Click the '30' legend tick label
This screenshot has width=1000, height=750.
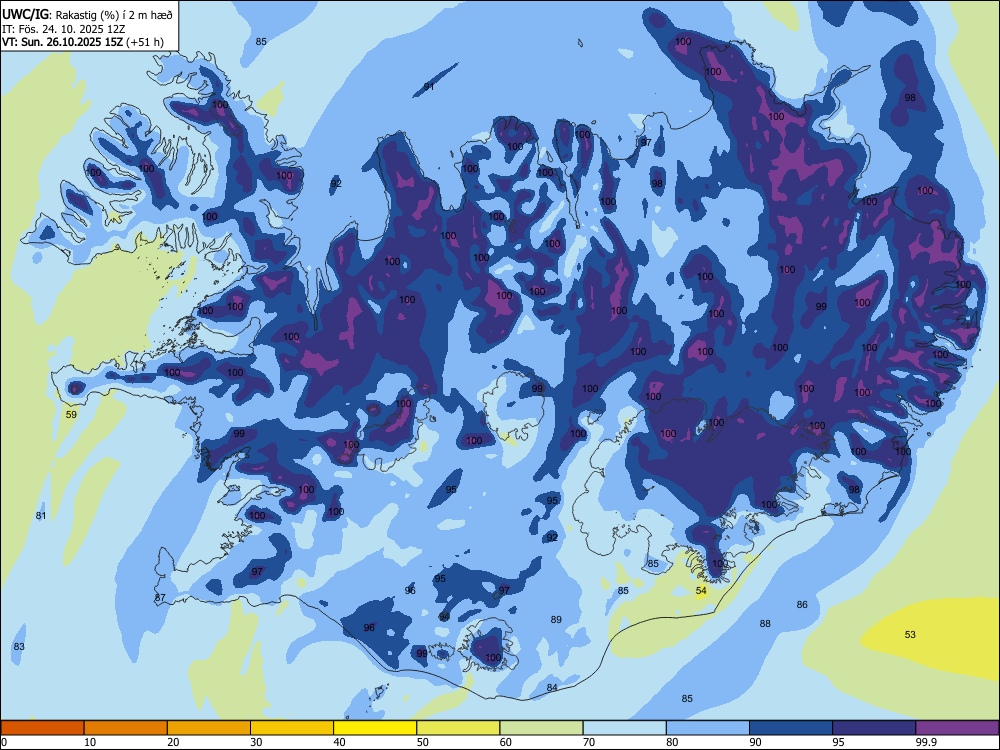point(256,742)
